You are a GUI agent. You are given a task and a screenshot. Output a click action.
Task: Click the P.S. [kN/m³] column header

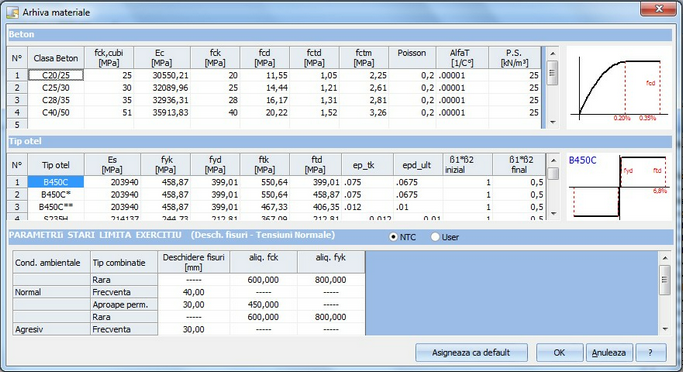click(x=514, y=58)
